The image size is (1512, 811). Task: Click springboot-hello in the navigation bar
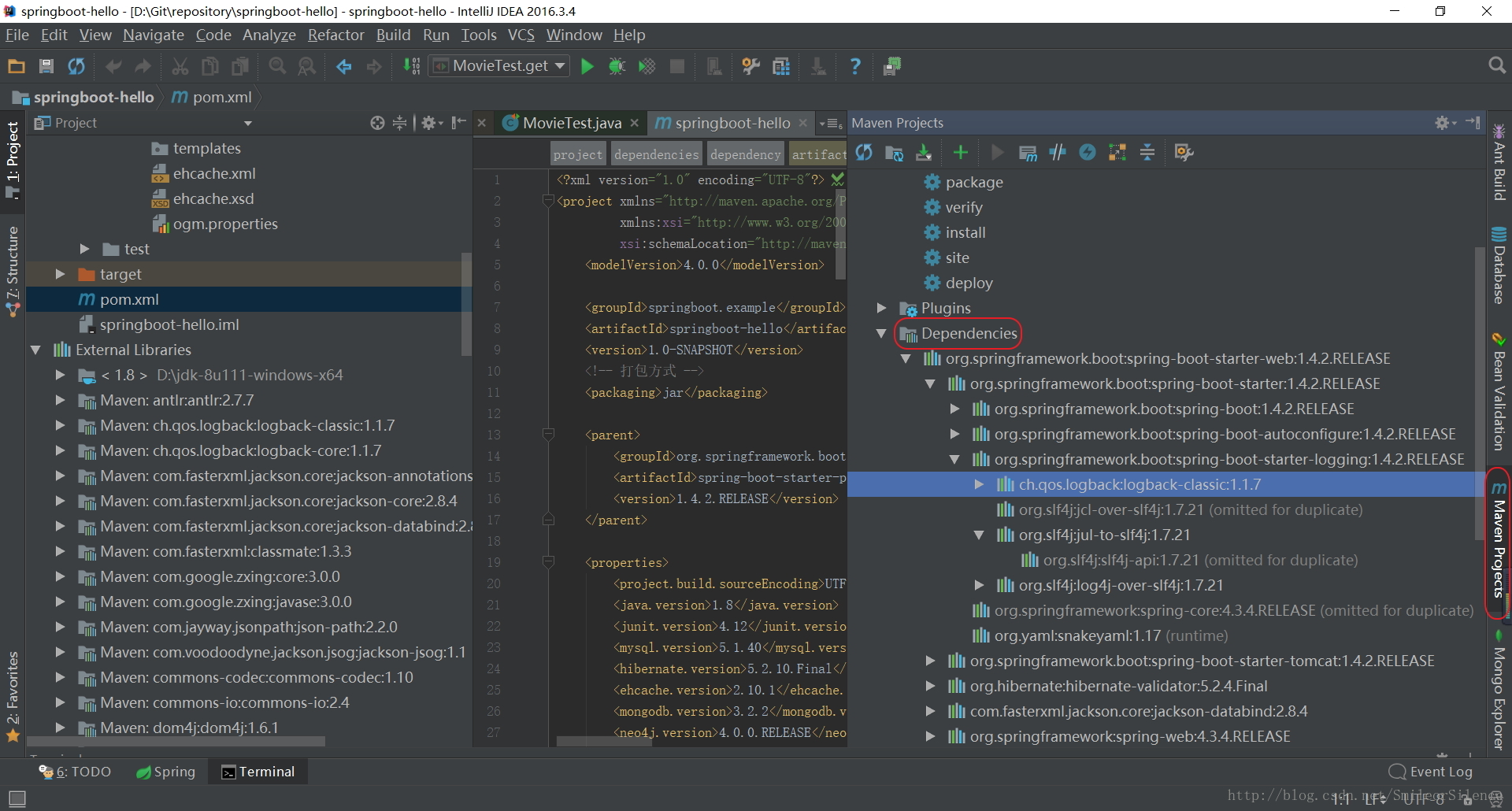point(83,97)
